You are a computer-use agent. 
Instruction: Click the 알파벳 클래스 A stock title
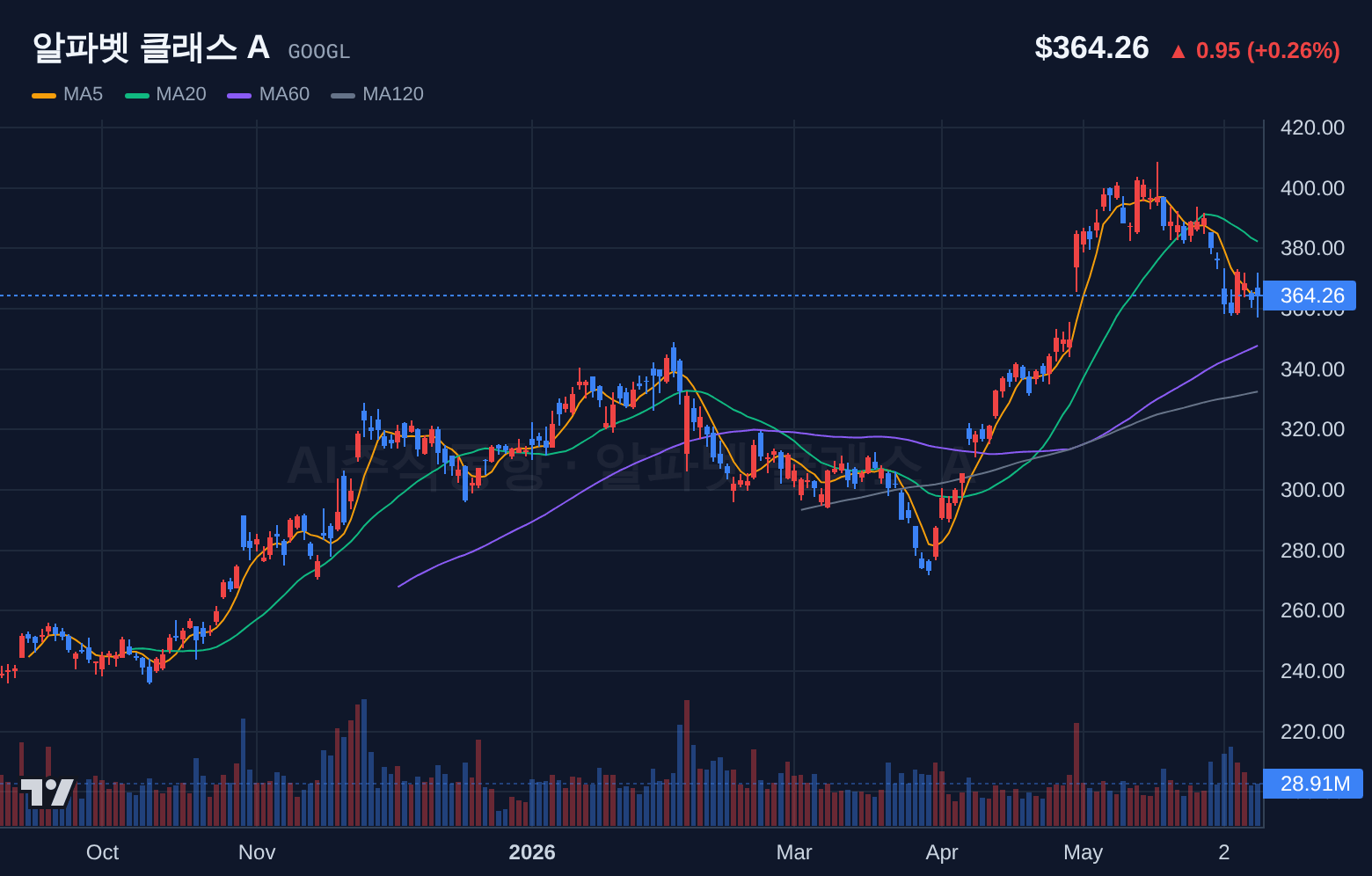[151, 47]
